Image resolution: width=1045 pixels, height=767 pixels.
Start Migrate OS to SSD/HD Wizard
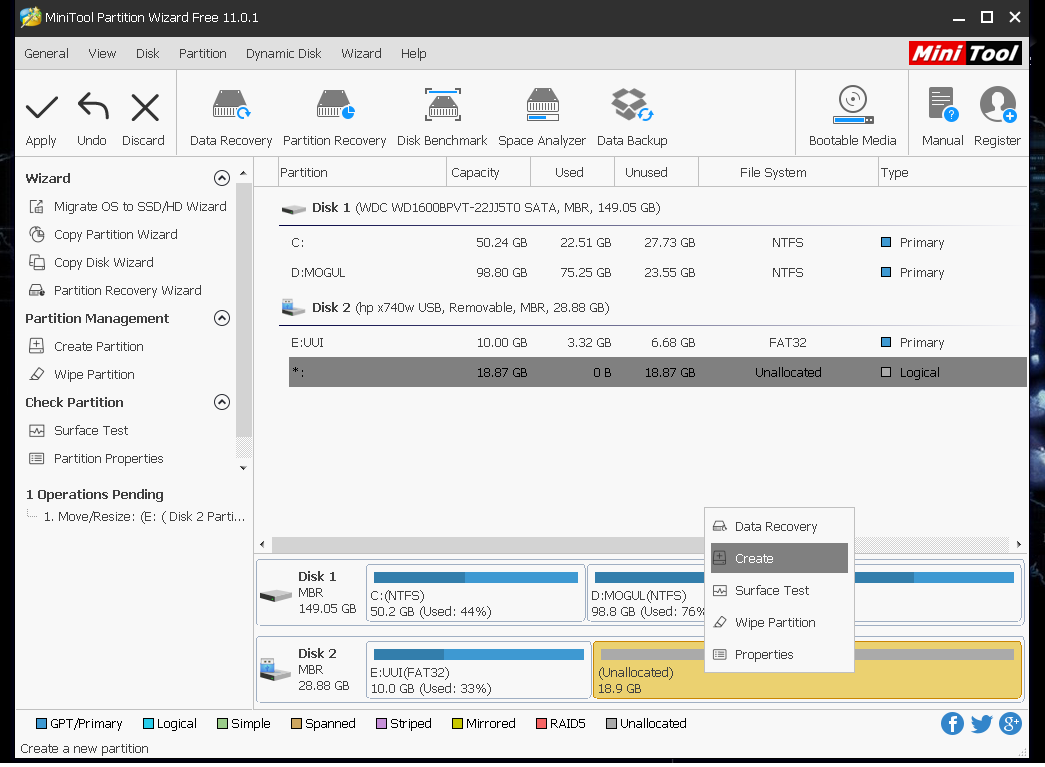pos(128,207)
